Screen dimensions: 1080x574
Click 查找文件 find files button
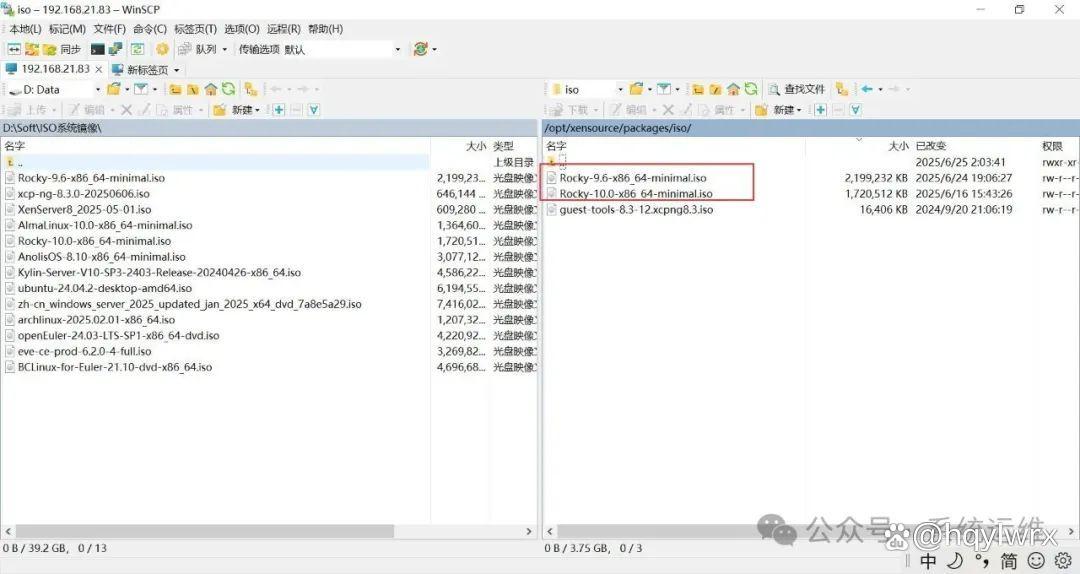(796, 89)
